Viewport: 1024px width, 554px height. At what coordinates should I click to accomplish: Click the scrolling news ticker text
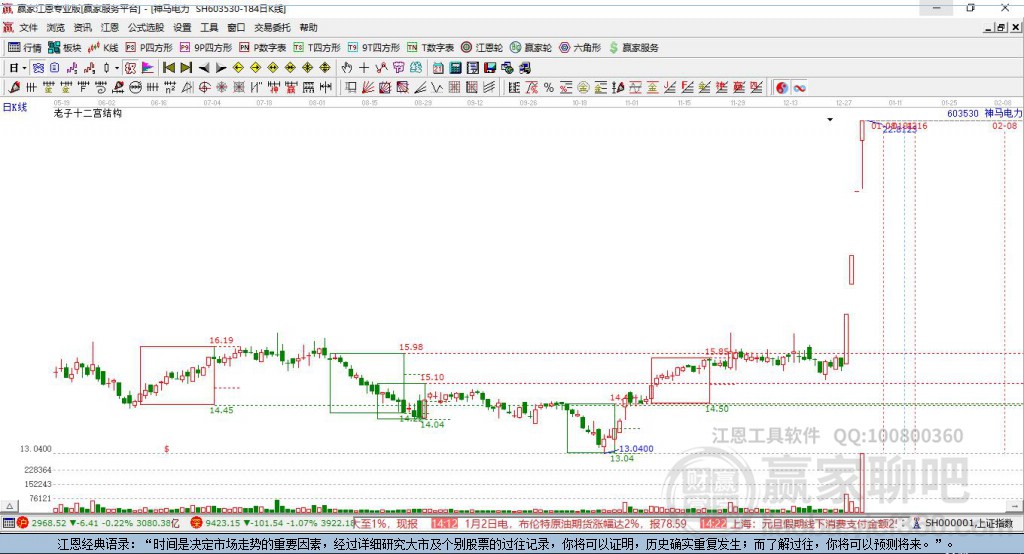click(x=630, y=523)
